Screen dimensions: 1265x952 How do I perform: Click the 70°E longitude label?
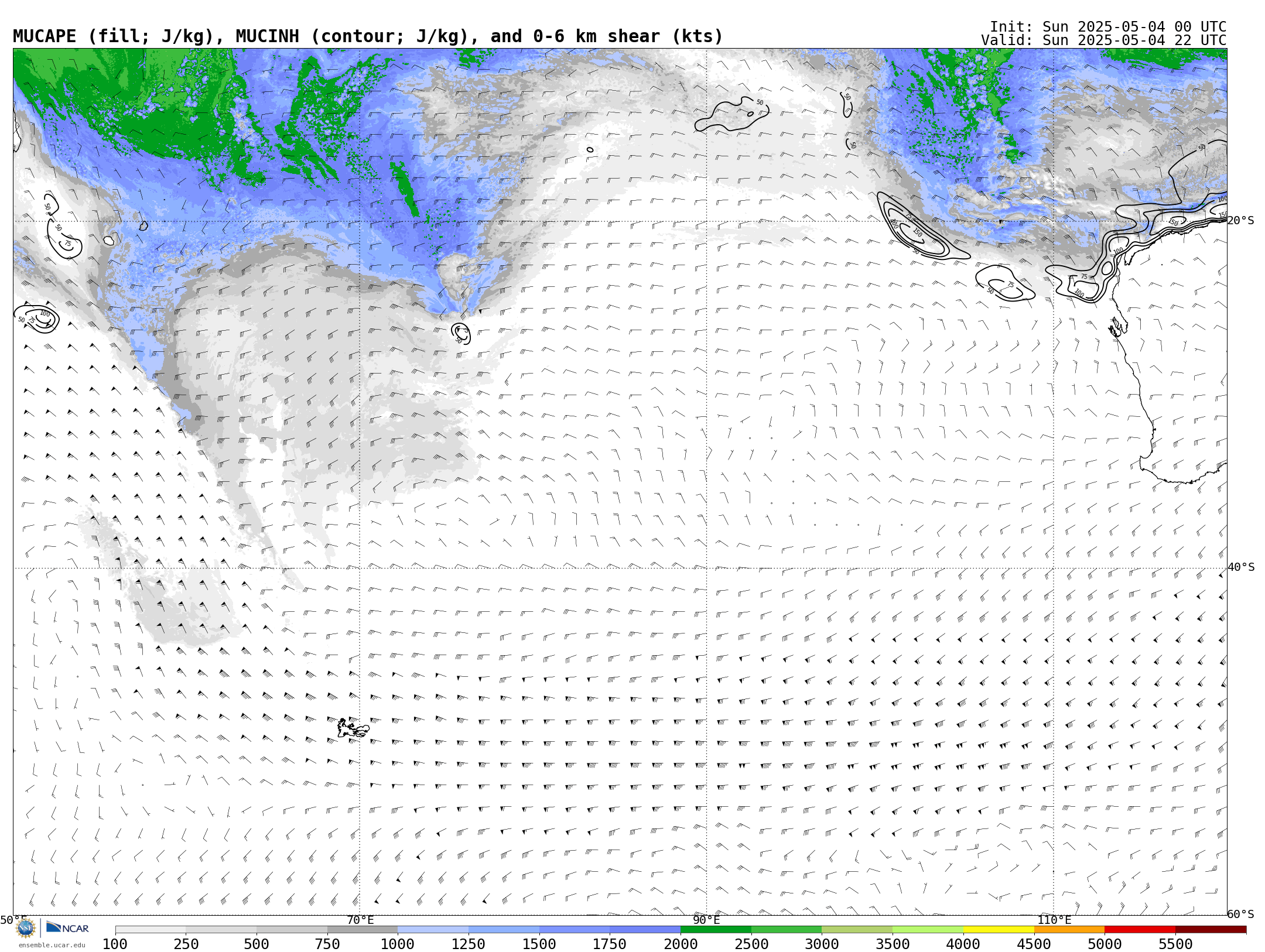pyautogui.click(x=360, y=920)
